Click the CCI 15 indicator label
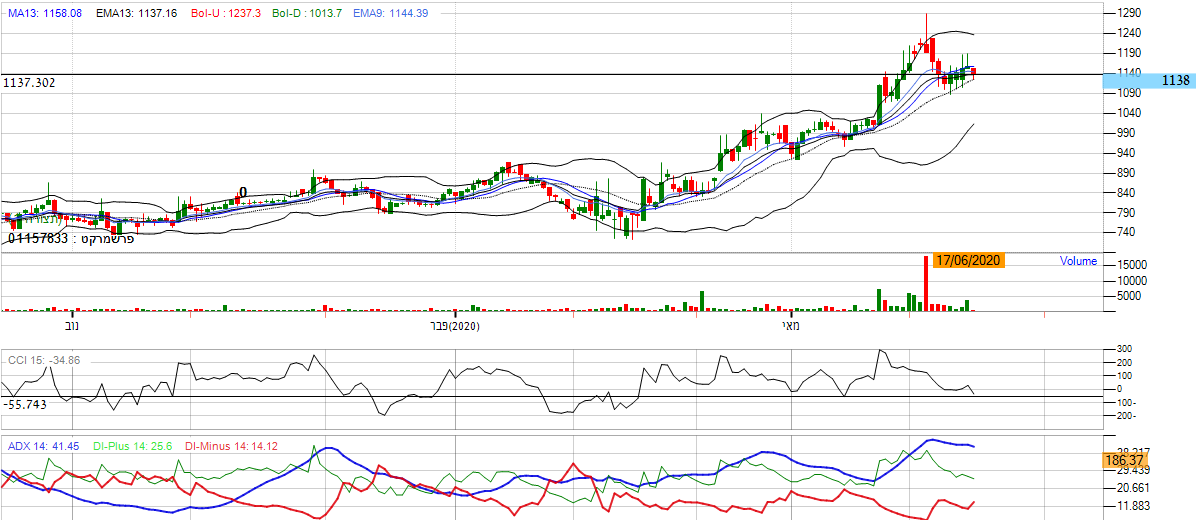This screenshot has height=520, width=1196. click(44, 359)
